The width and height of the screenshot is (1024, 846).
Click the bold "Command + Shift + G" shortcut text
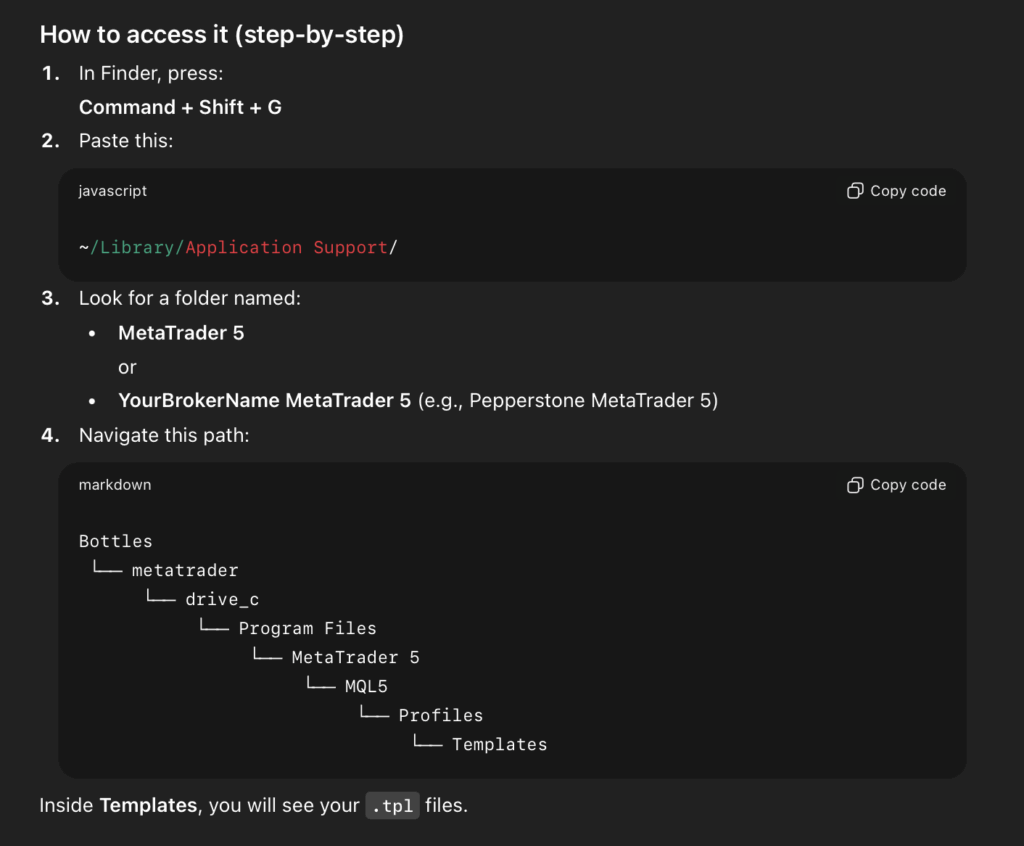click(x=180, y=107)
